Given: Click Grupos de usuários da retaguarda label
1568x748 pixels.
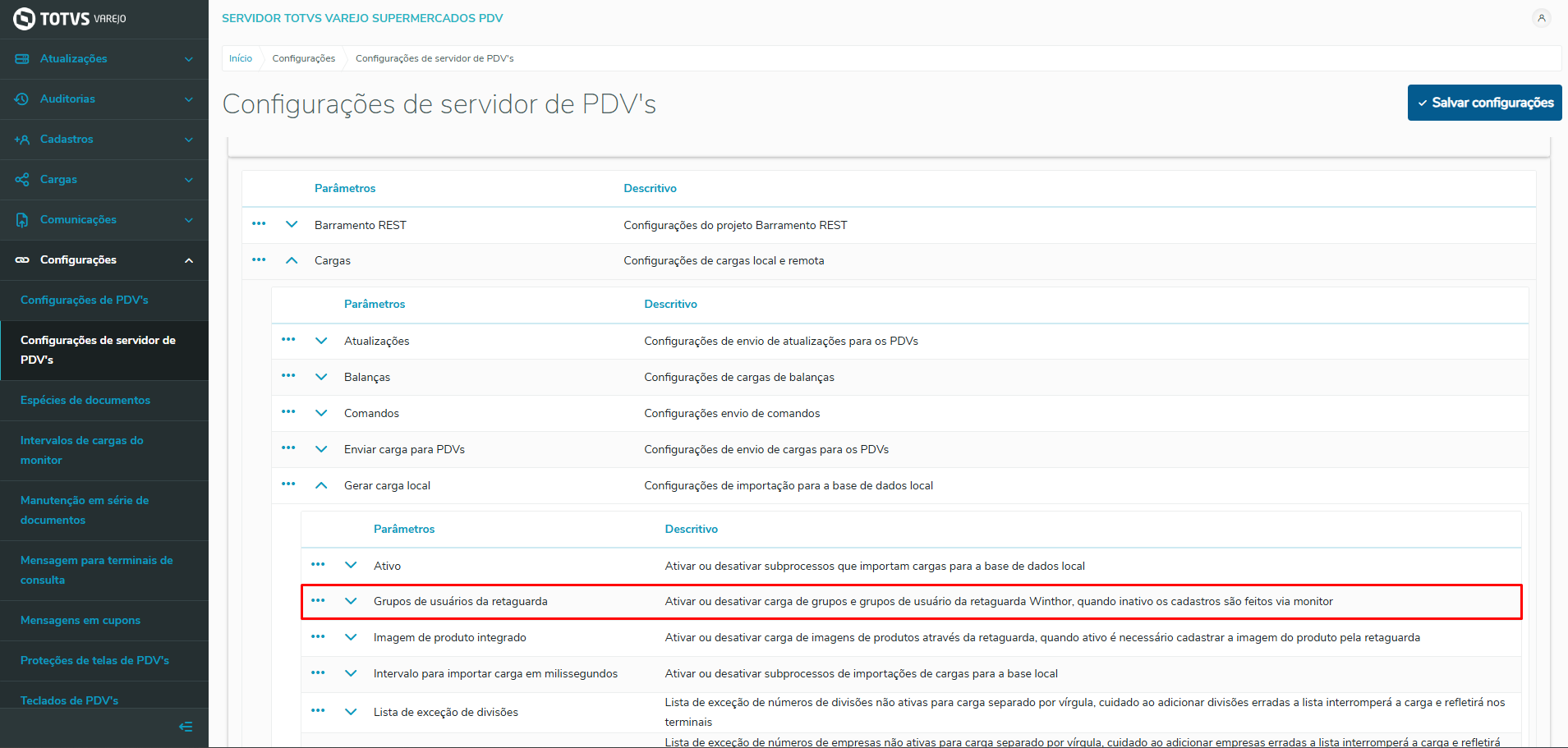Looking at the screenshot, I should [460, 601].
